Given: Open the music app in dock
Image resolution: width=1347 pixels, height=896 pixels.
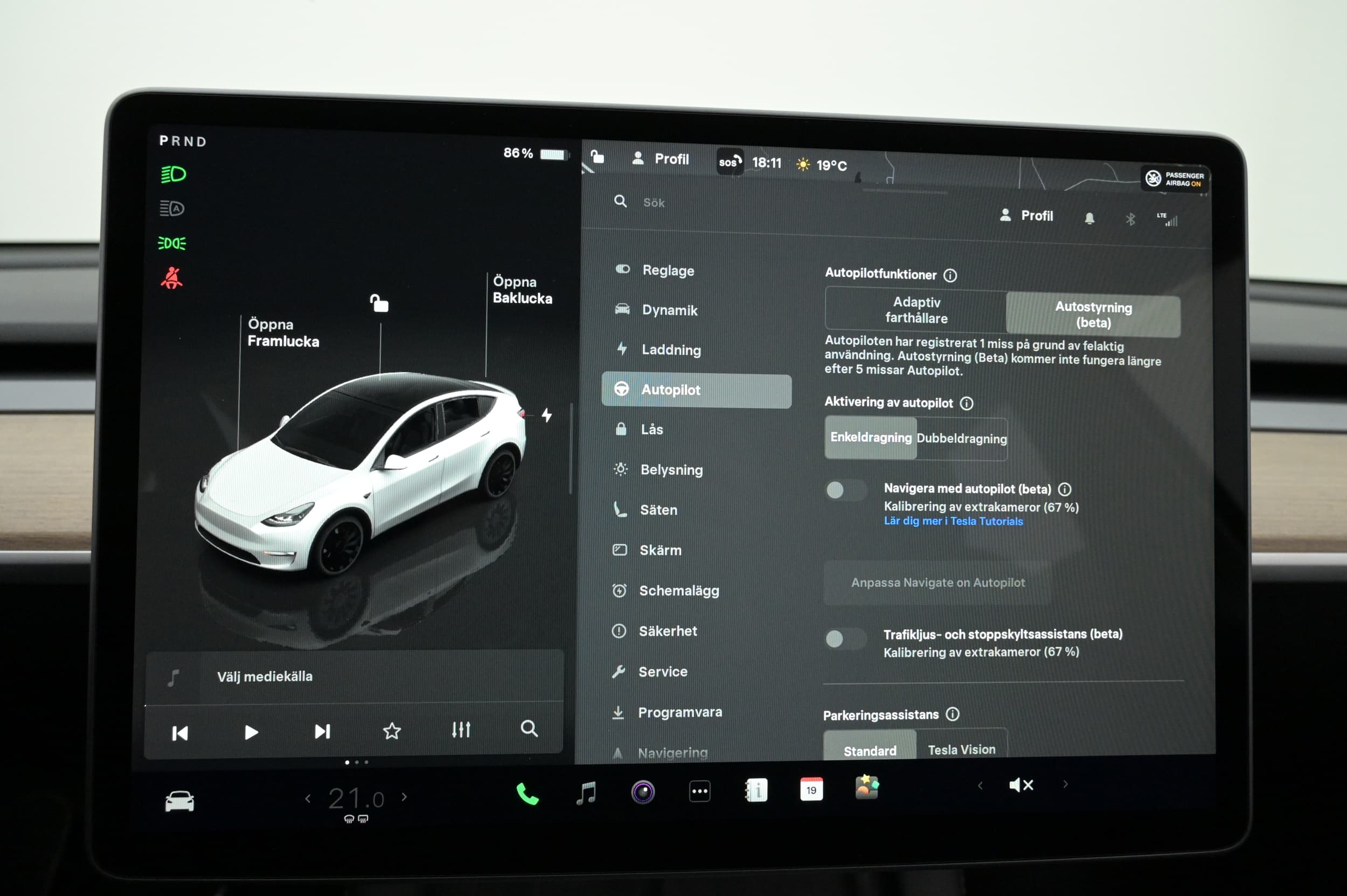Looking at the screenshot, I should (x=586, y=793).
